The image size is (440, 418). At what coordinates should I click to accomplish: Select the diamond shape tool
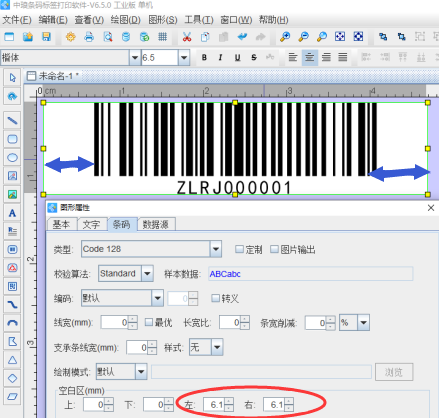click(x=12, y=378)
